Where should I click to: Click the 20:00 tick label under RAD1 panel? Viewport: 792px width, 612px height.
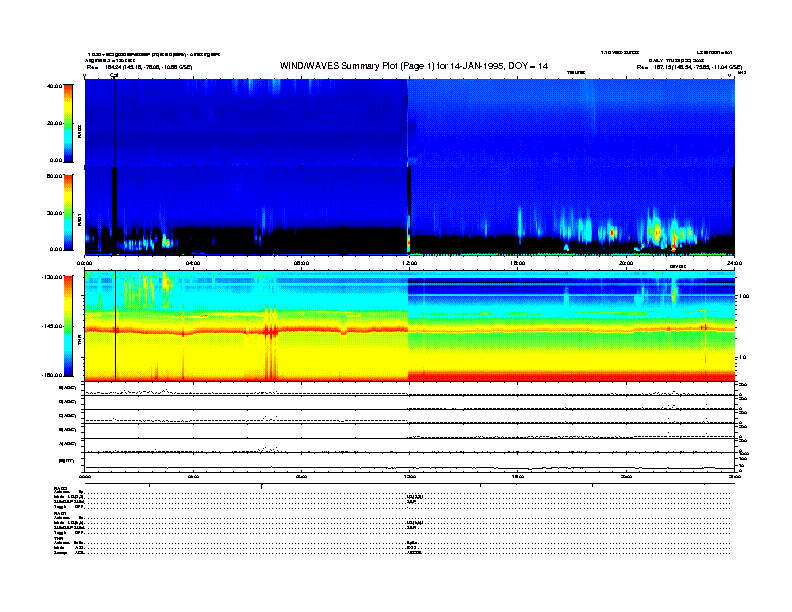pyautogui.click(x=626, y=263)
